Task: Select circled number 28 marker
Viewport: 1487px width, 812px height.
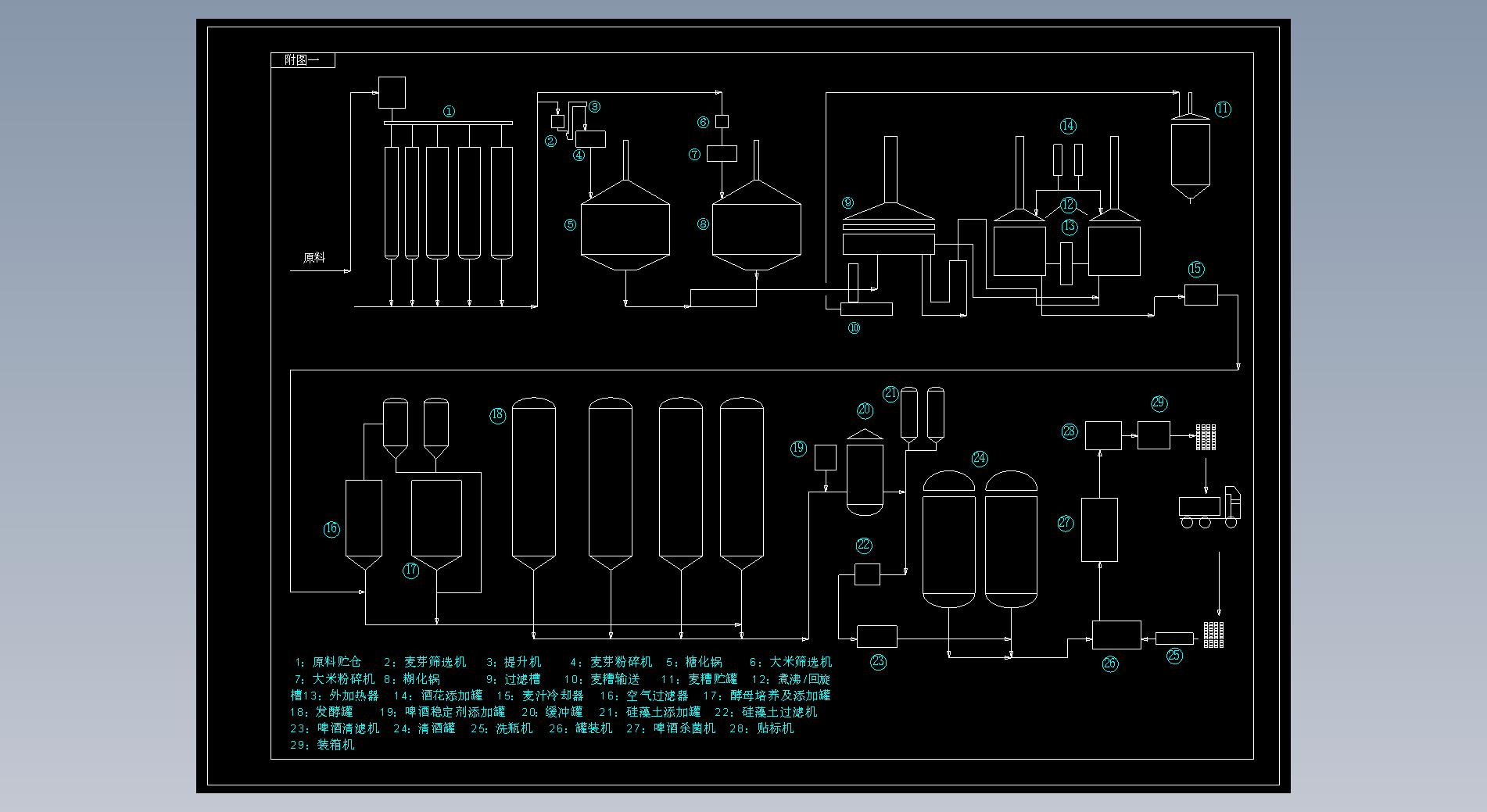Action: (1070, 431)
